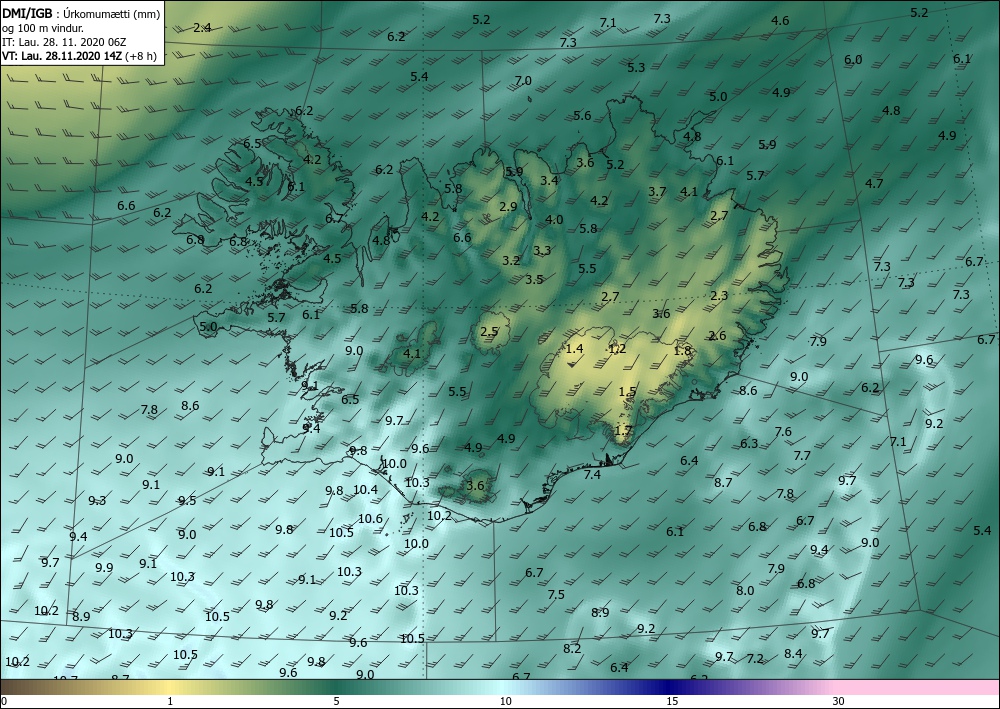Screen dimensions: 1000x709
Task: Click the 10.6 value on the map
Action: 371,519
